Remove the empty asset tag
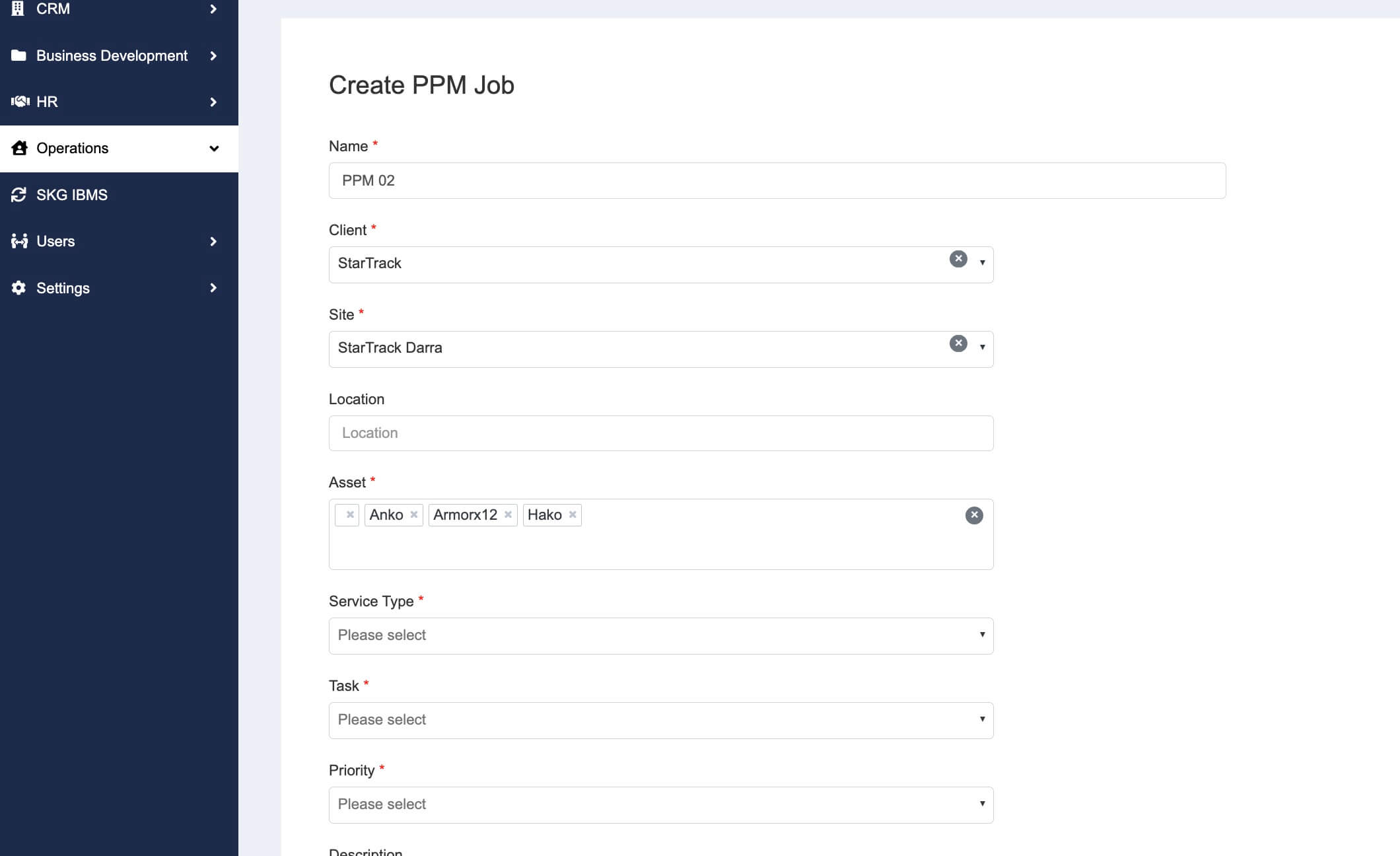 coord(350,515)
